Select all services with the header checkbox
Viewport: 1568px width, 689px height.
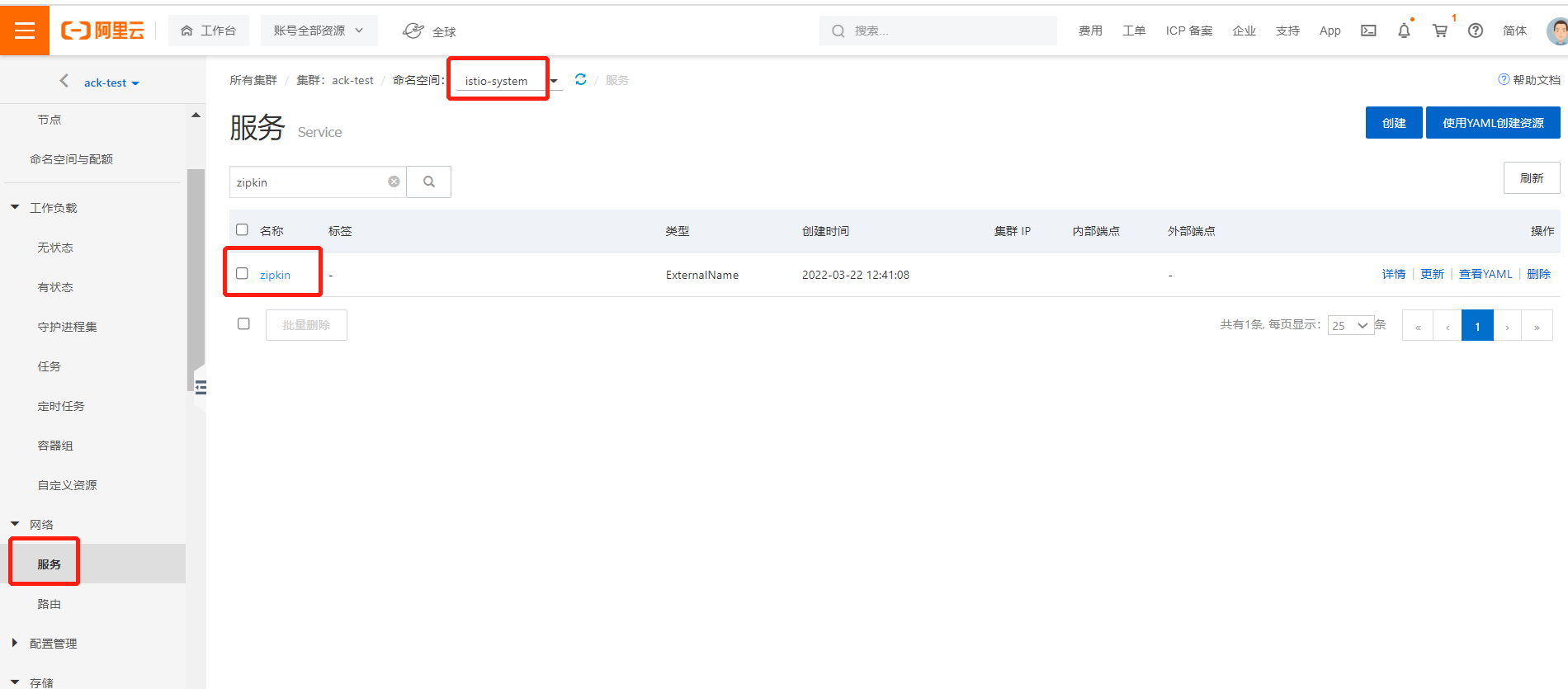242,229
